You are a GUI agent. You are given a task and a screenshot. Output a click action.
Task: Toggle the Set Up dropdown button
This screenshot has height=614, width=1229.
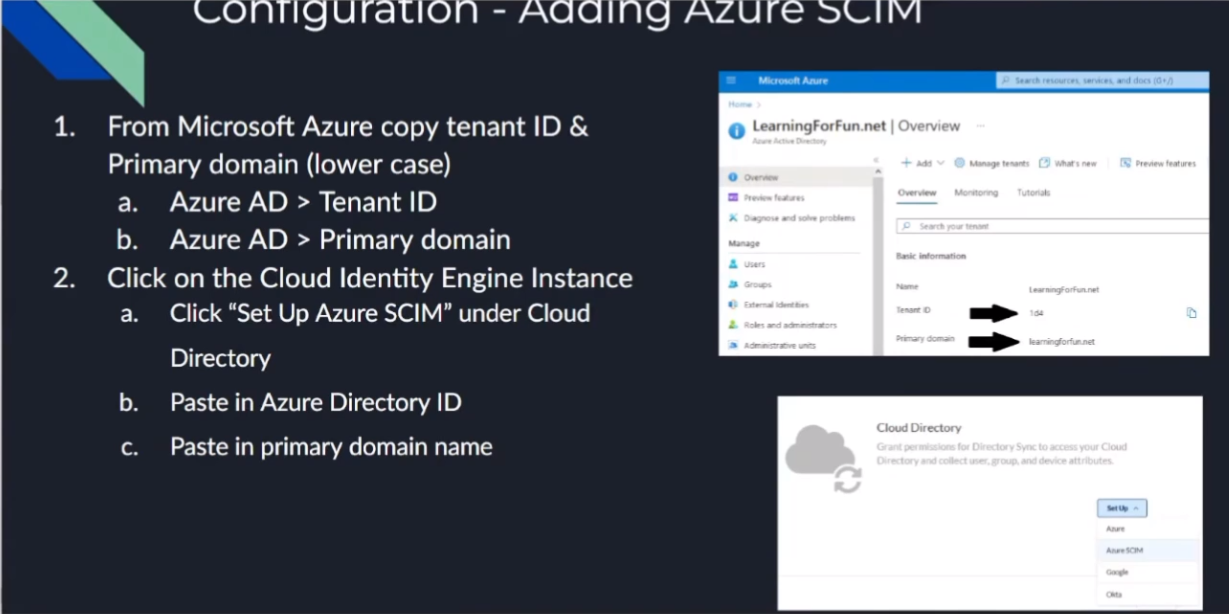(1121, 508)
